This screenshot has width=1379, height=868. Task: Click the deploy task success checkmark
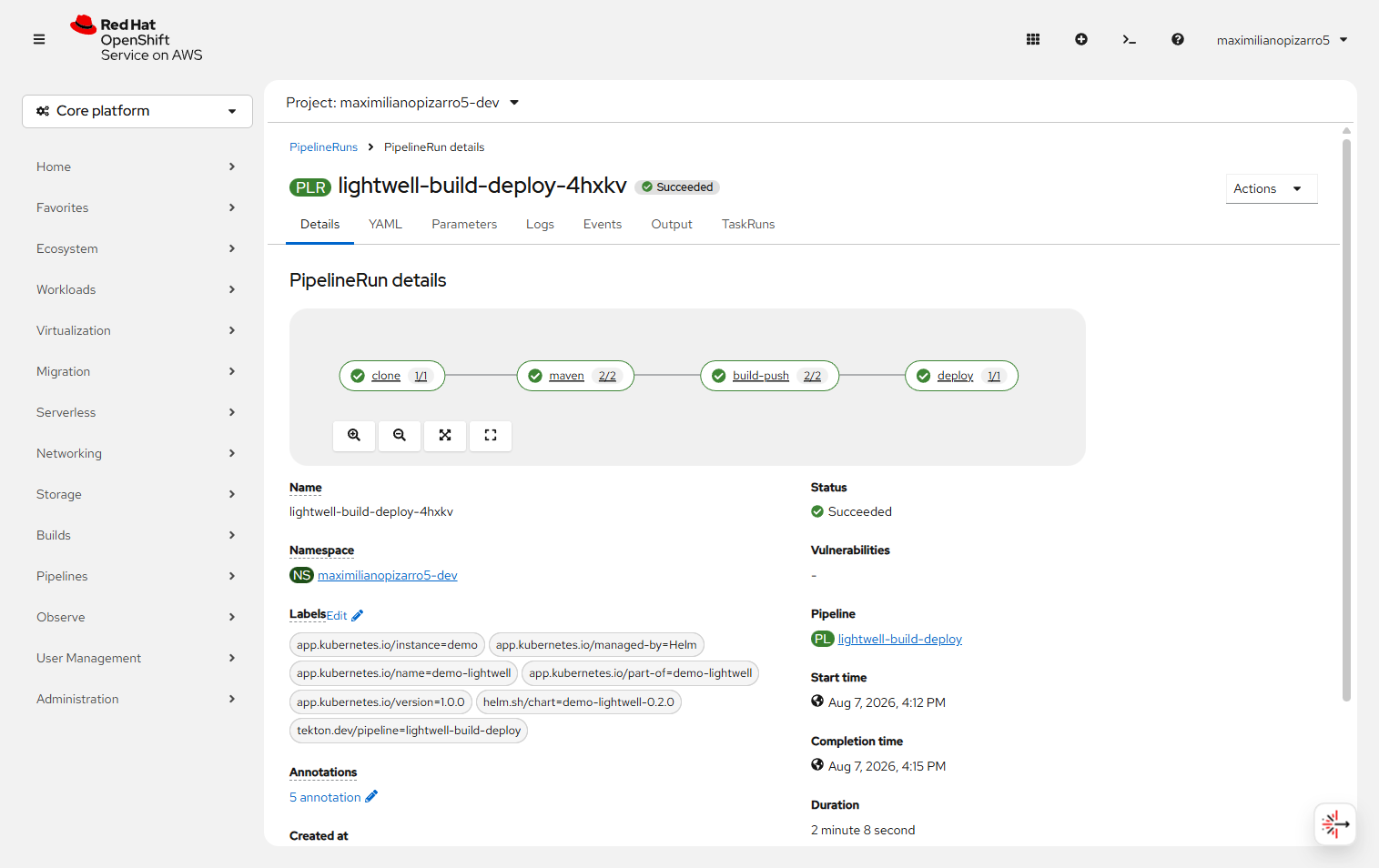coord(924,376)
